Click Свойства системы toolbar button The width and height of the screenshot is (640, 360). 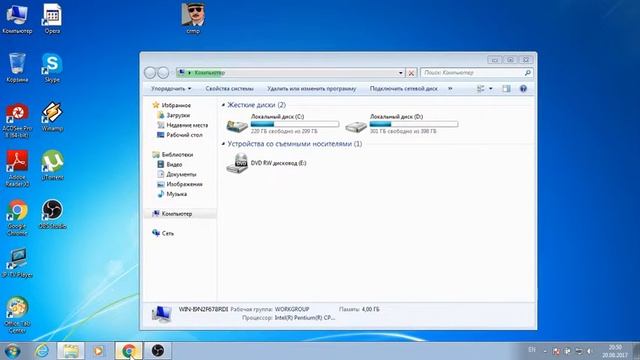229,89
